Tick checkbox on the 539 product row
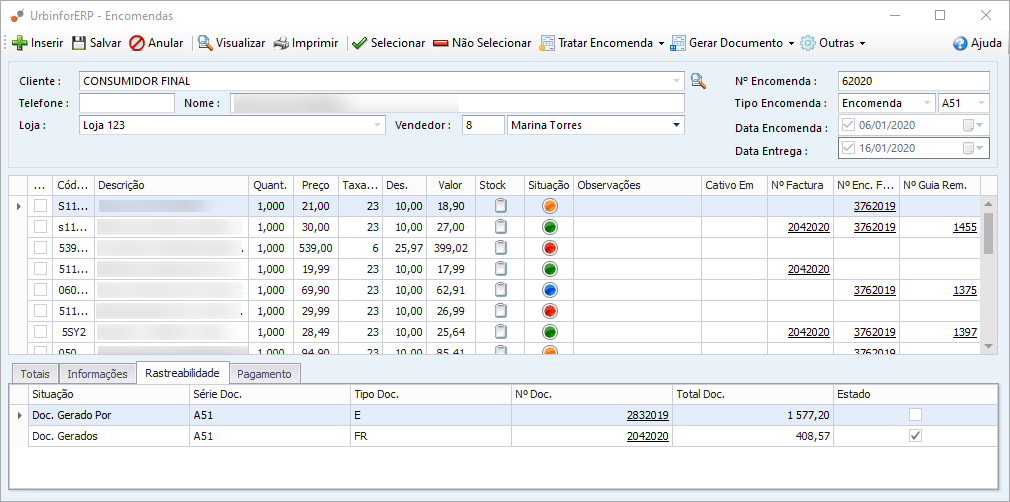The height and width of the screenshot is (502, 1010). 41,248
